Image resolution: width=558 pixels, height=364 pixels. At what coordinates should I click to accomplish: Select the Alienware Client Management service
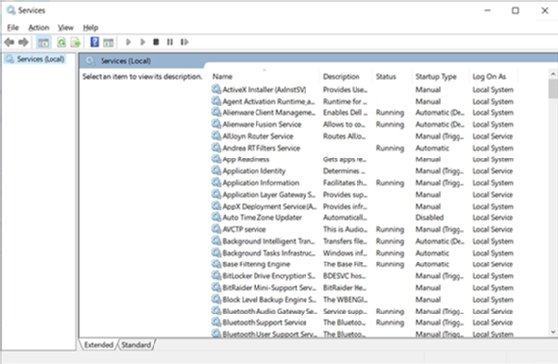point(363,112)
